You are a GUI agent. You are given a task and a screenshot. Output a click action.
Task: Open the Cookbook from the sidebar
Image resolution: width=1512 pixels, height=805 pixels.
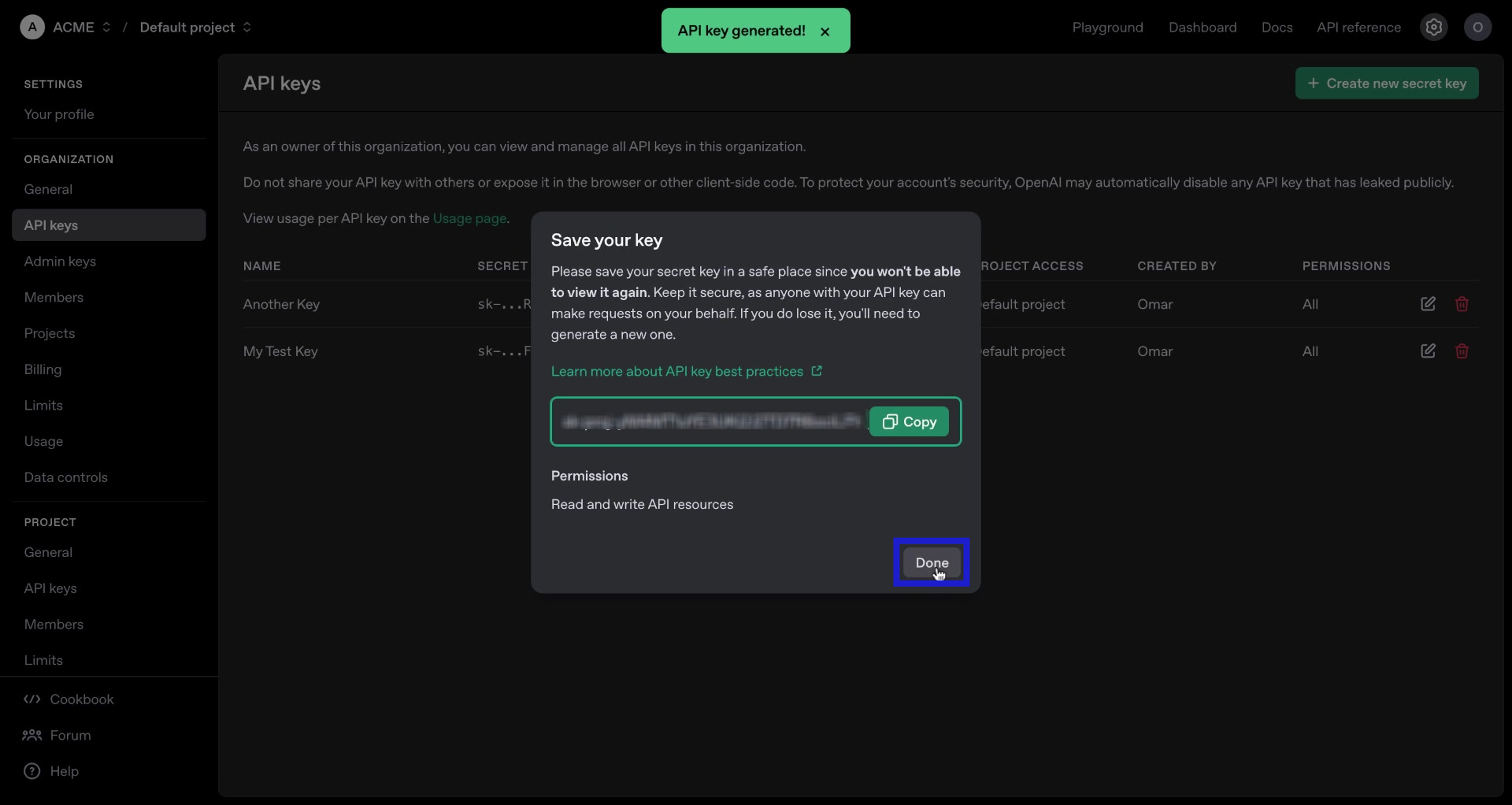82,699
